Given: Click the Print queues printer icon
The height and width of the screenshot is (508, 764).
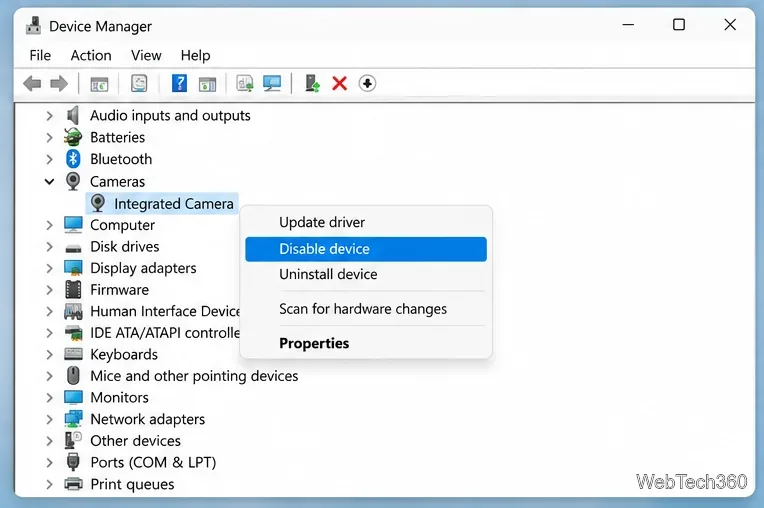Looking at the screenshot, I should (x=73, y=484).
